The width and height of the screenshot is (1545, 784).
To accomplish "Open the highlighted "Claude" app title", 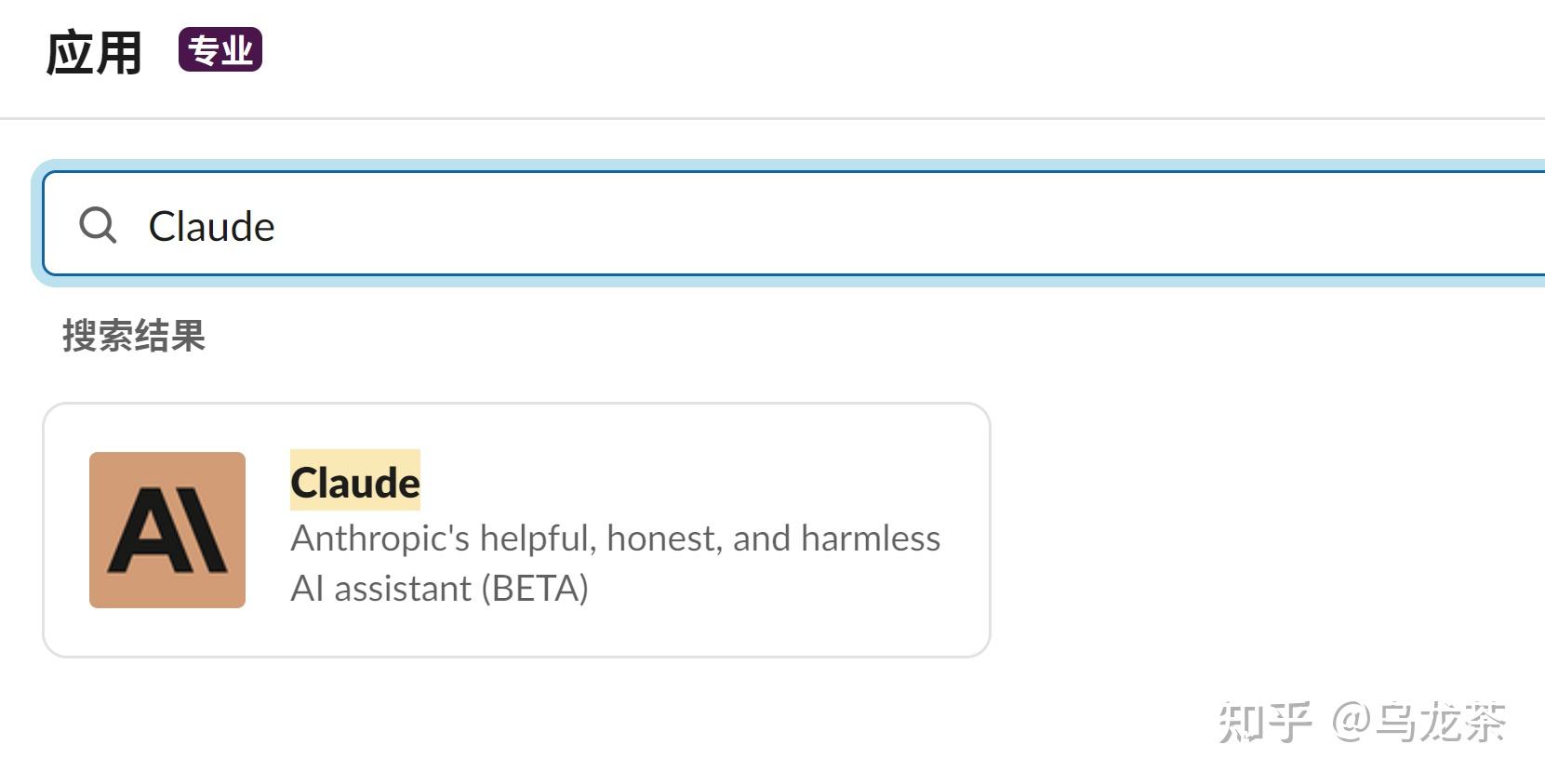I will (355, 482).
